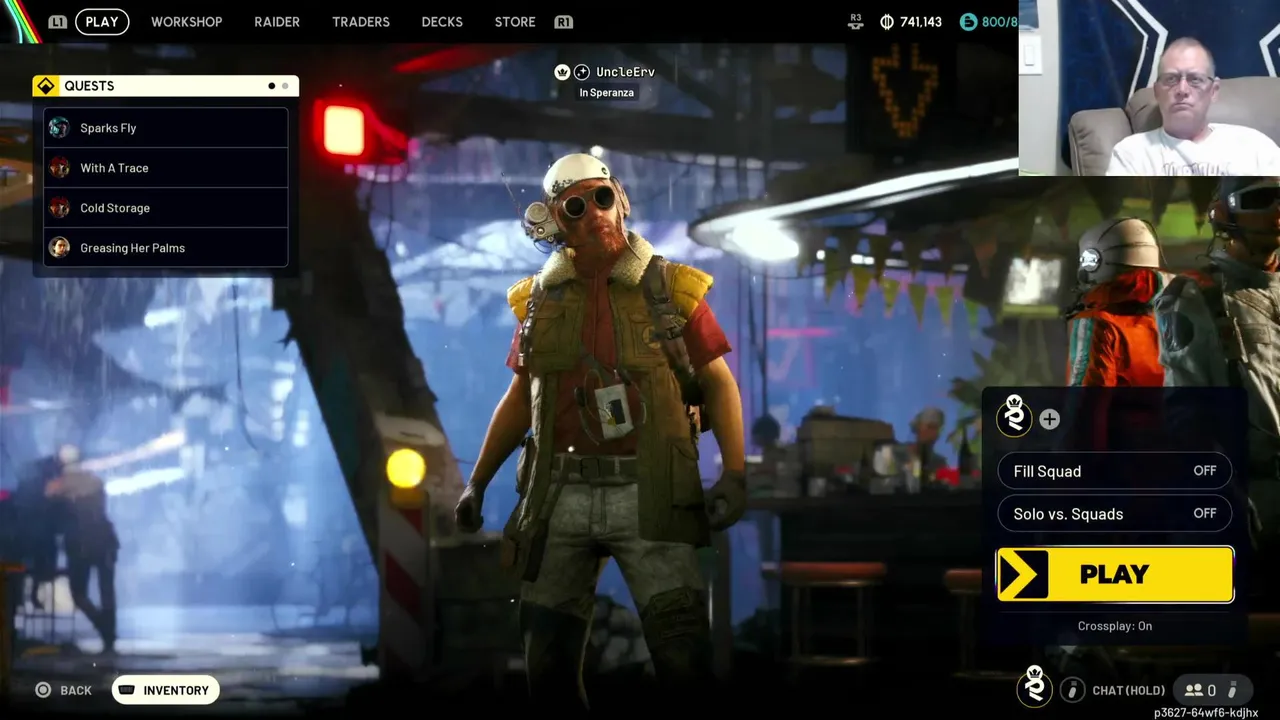Go to the Traders tab

pos(361,22)
